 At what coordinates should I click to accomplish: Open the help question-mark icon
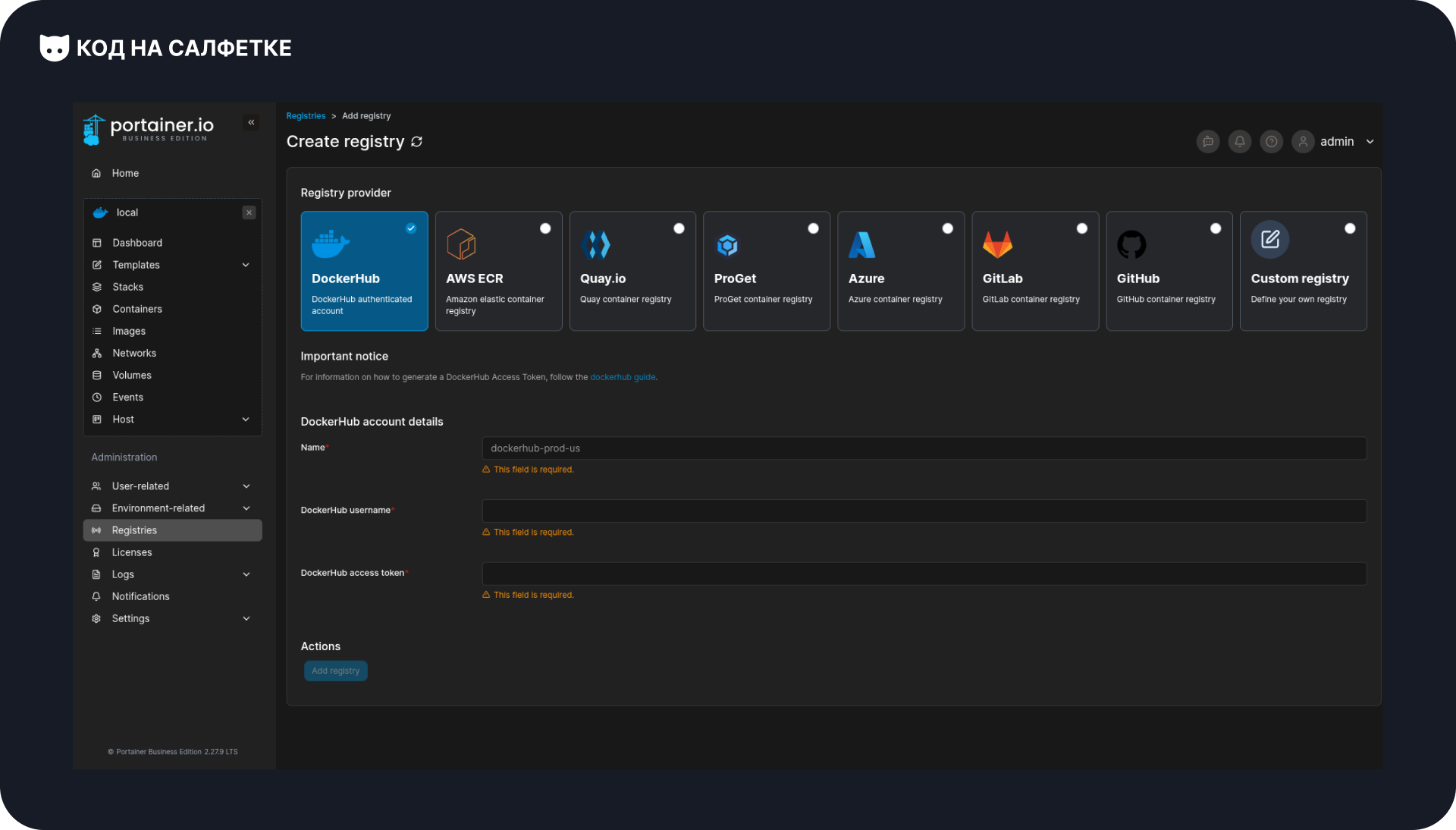coord(1272,142)
